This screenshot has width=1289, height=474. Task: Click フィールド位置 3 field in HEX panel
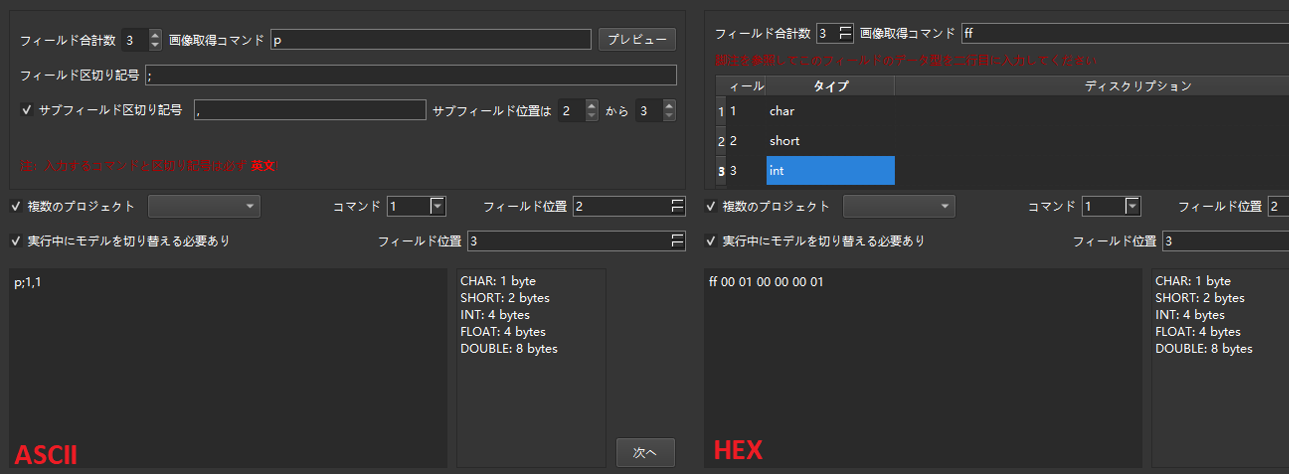pyautogui.click(x=1225, y=241)
